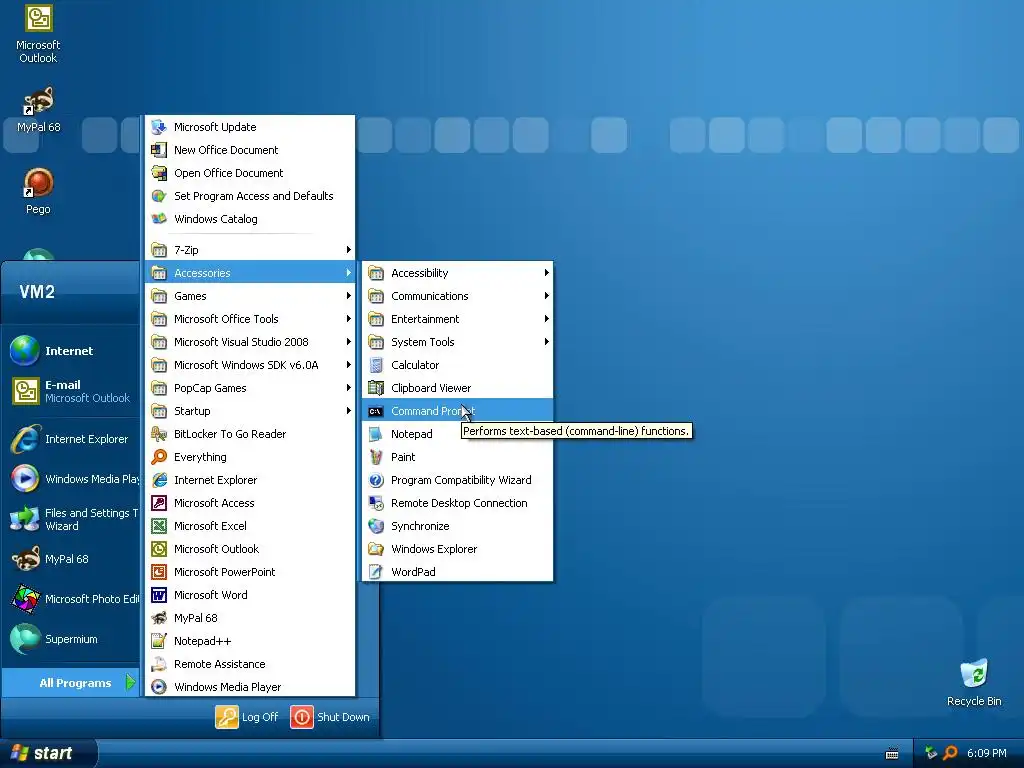The height and width of the screenshot is (768, 1024).
Task: Open Clipboard Viewer from Accessories
Action: click(457, 388)
